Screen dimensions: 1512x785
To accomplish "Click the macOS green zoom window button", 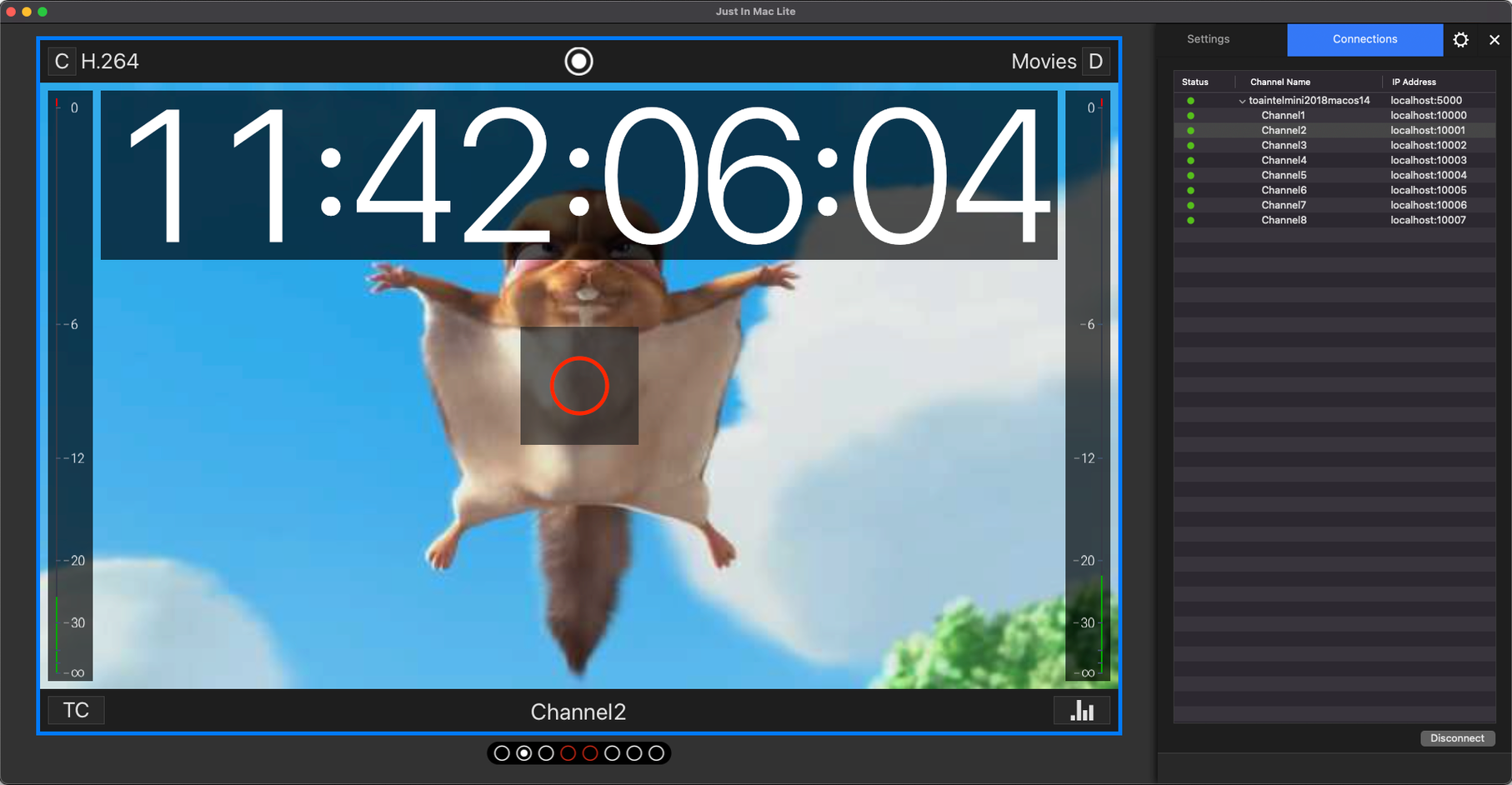I will click(43, 12).
